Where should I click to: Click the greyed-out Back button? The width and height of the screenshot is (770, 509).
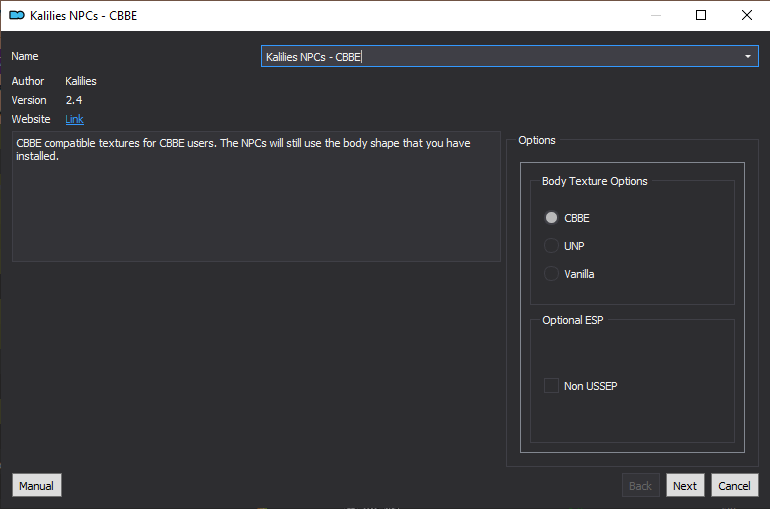pos(640,485)
